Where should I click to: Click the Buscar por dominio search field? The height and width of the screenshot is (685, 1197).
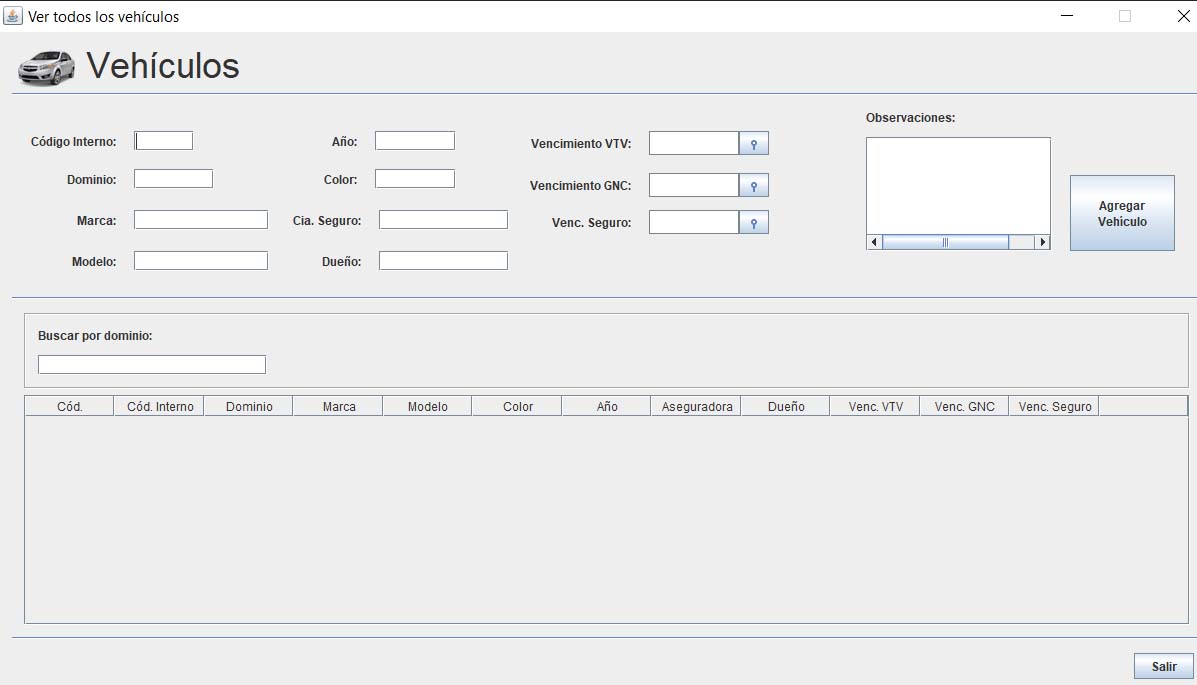pyautogui.click(x=152, y=365)
